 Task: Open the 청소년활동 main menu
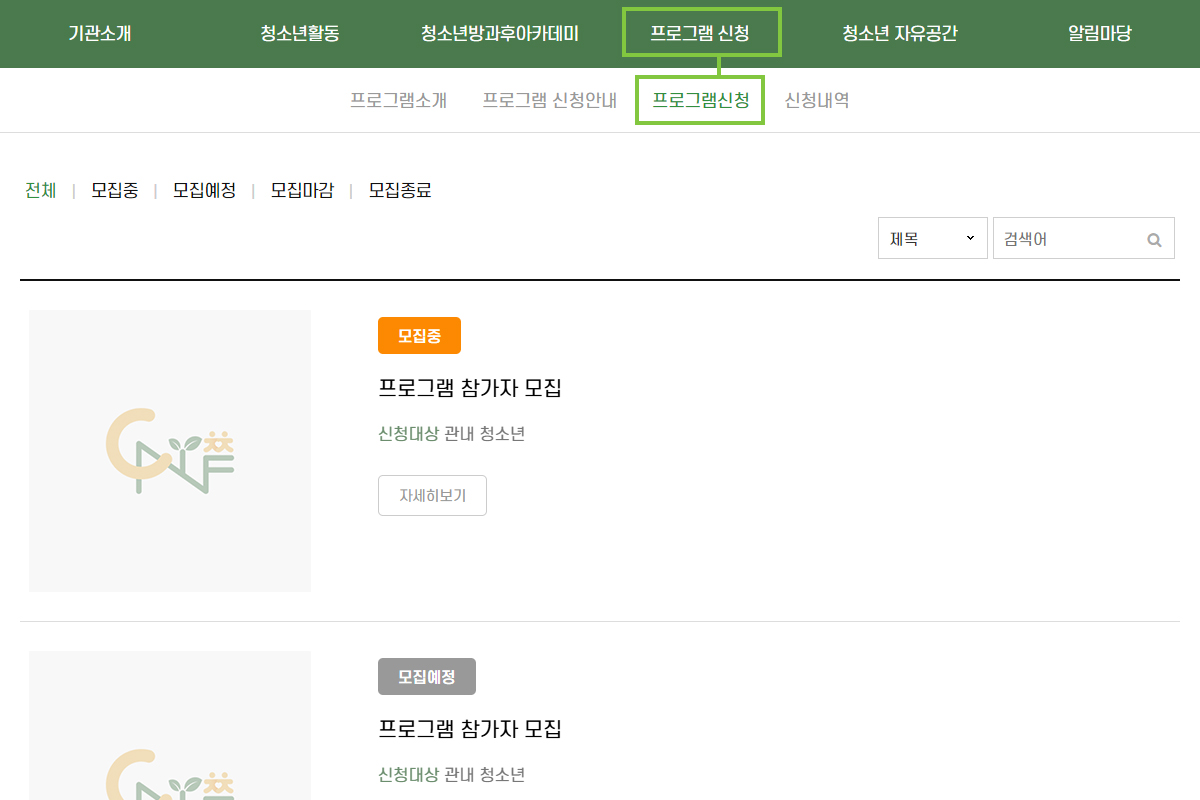click(x=300, y=34)
